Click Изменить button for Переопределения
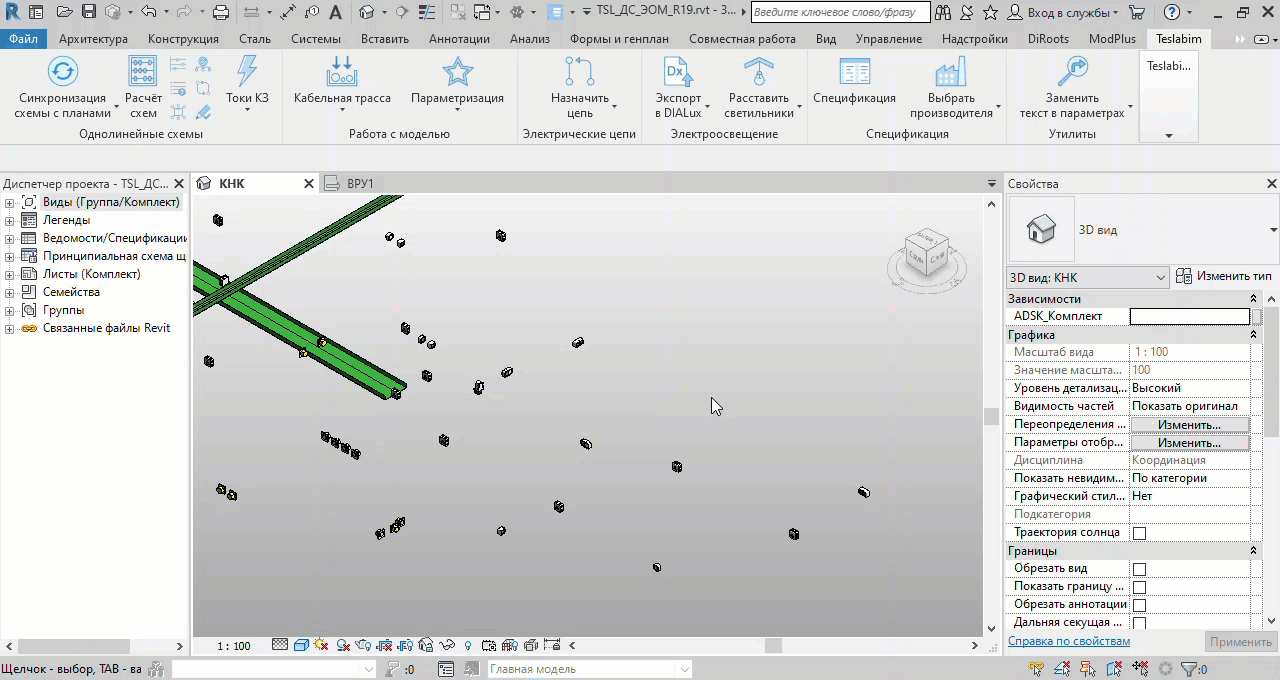Screen dimensions: 1280x680 (1189, 425)
